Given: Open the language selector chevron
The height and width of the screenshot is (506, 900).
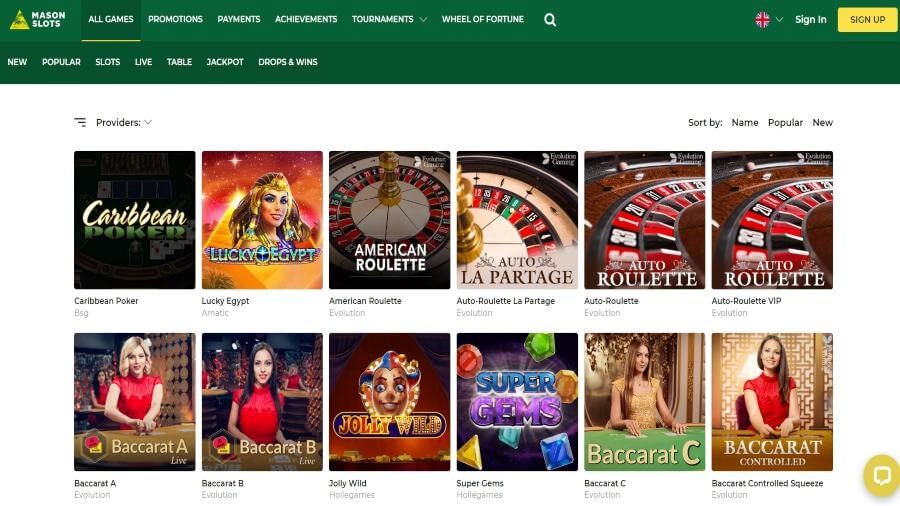Looking at the screenshot, I should pyautogui.click(x=779, y=20).
